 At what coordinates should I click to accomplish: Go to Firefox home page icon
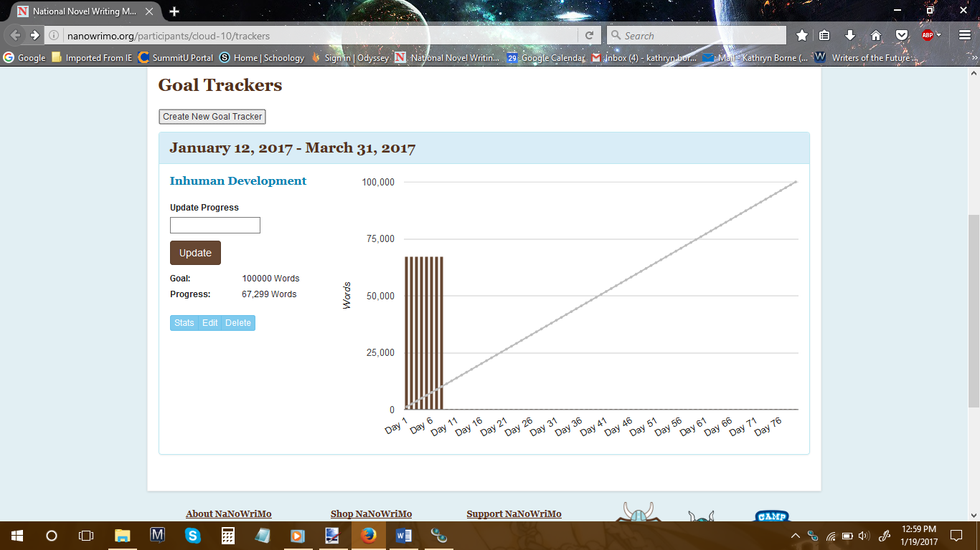tap(876, 35)
